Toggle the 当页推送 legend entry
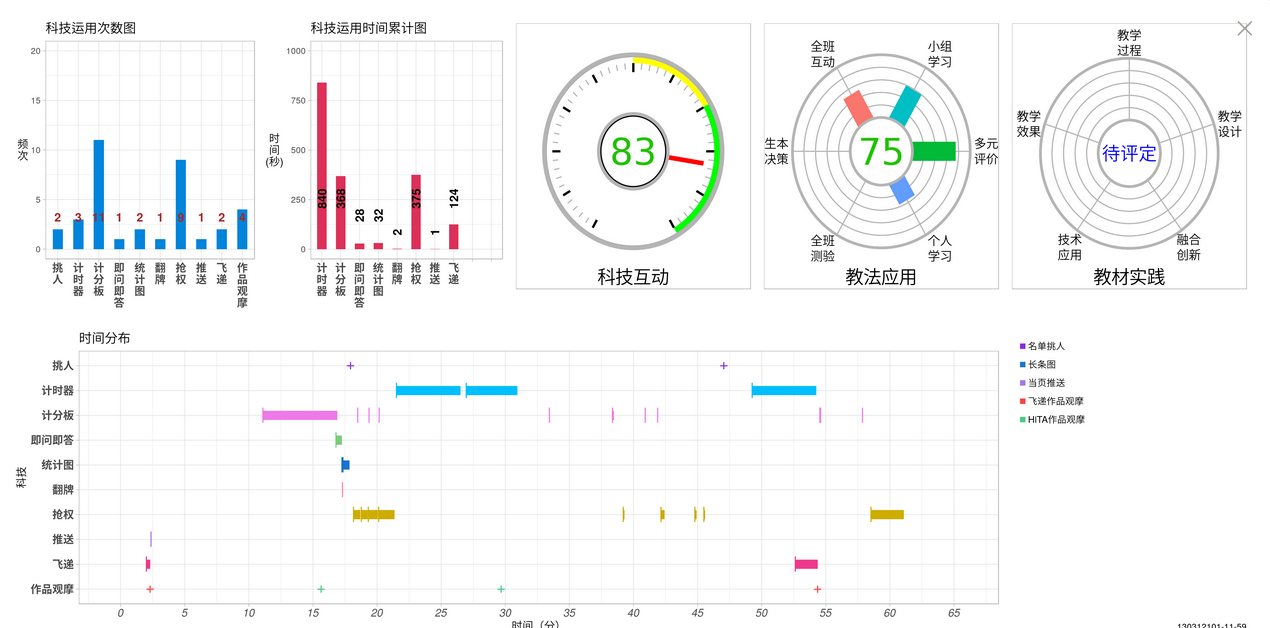The width and height of the screenshot is (1270, 628). [1046, 383]
